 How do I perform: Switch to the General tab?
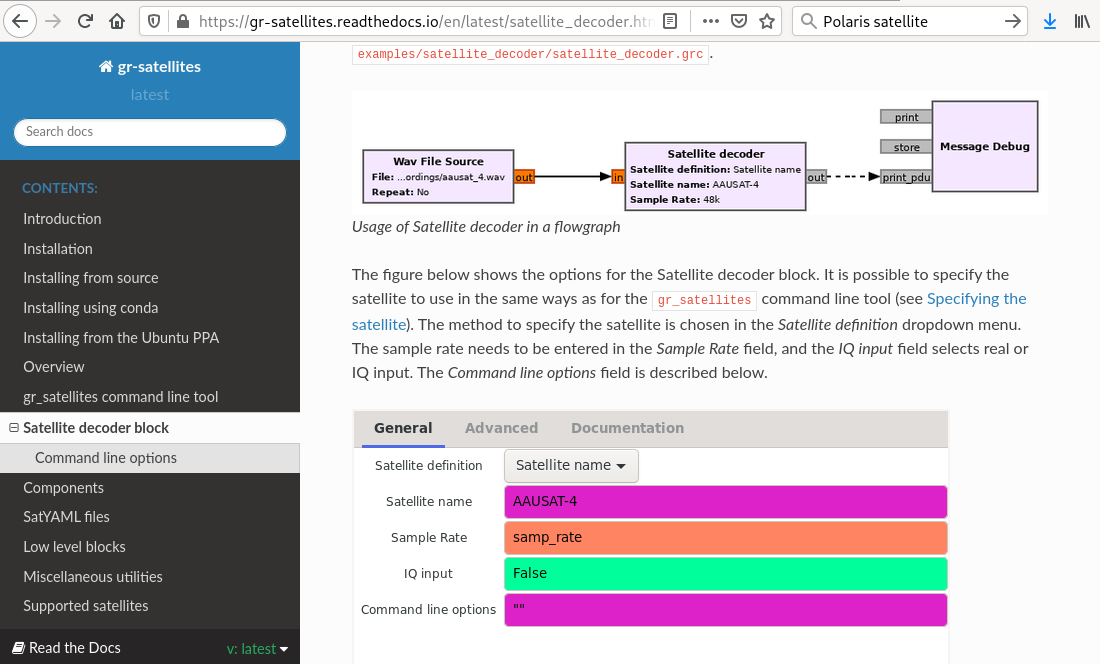(x=403, y=428)
